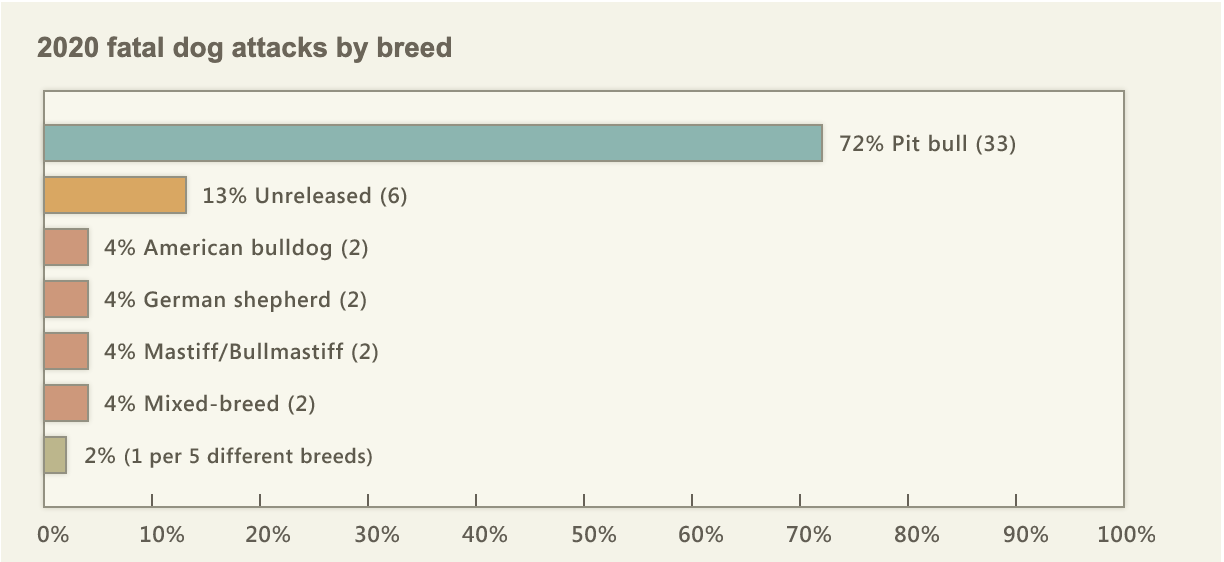
Task: Click the 0% axis label
Action: [x=53, y=535]
